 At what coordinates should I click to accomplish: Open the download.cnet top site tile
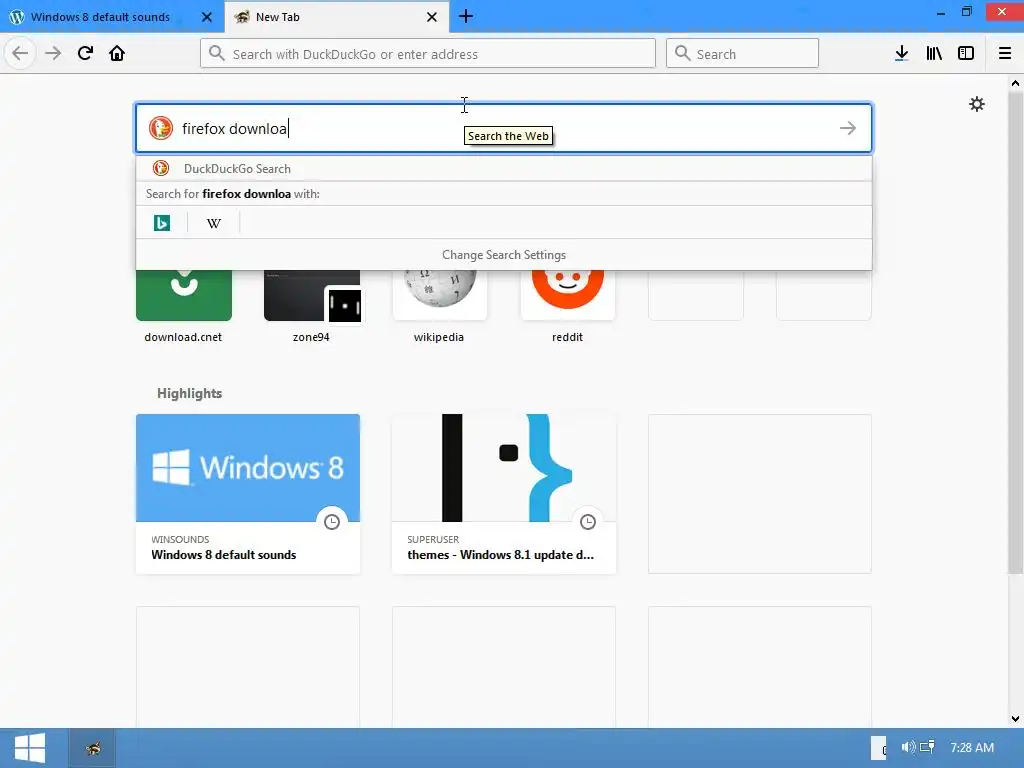[184, 295]
